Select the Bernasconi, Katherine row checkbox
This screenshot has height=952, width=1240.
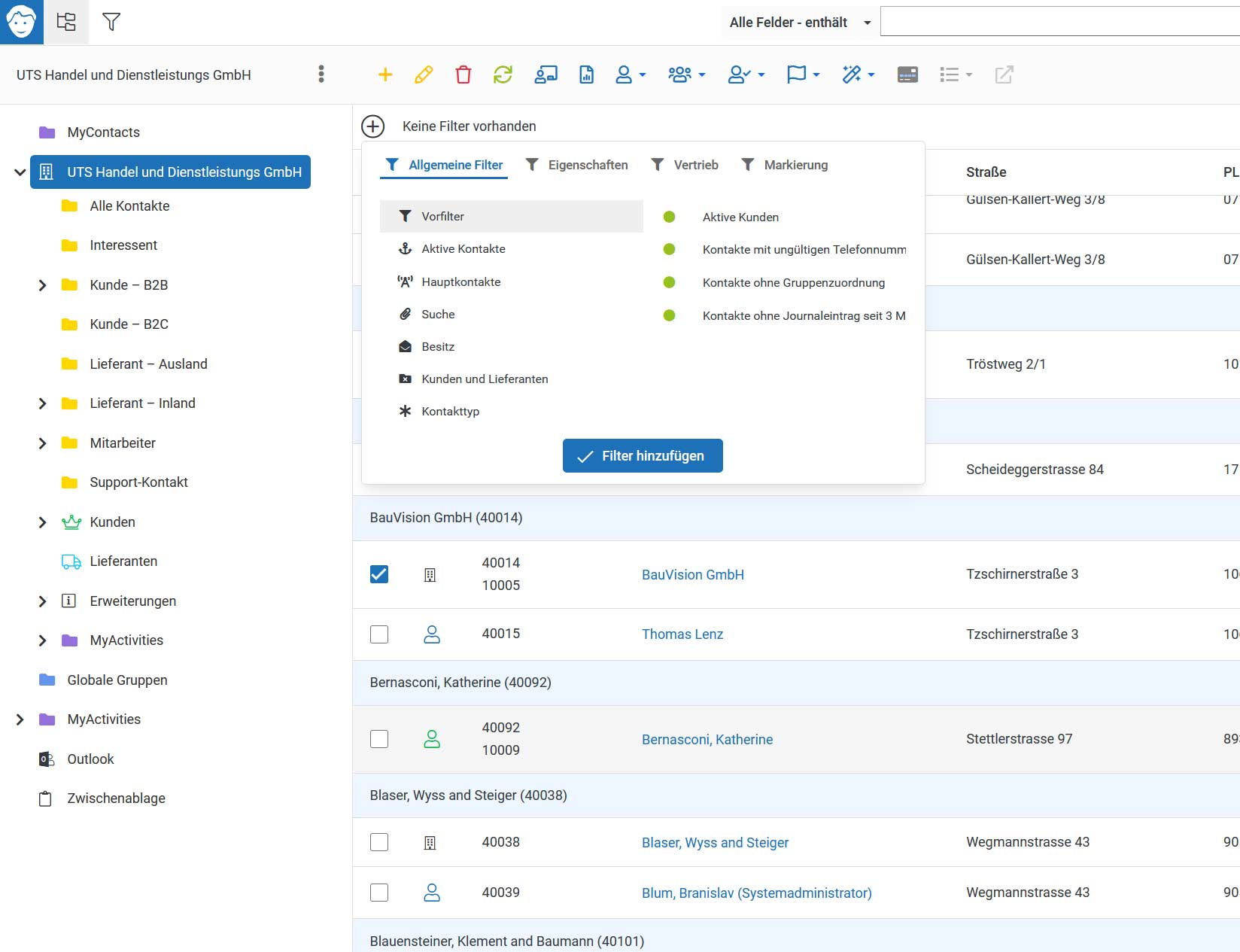[379, 739]
